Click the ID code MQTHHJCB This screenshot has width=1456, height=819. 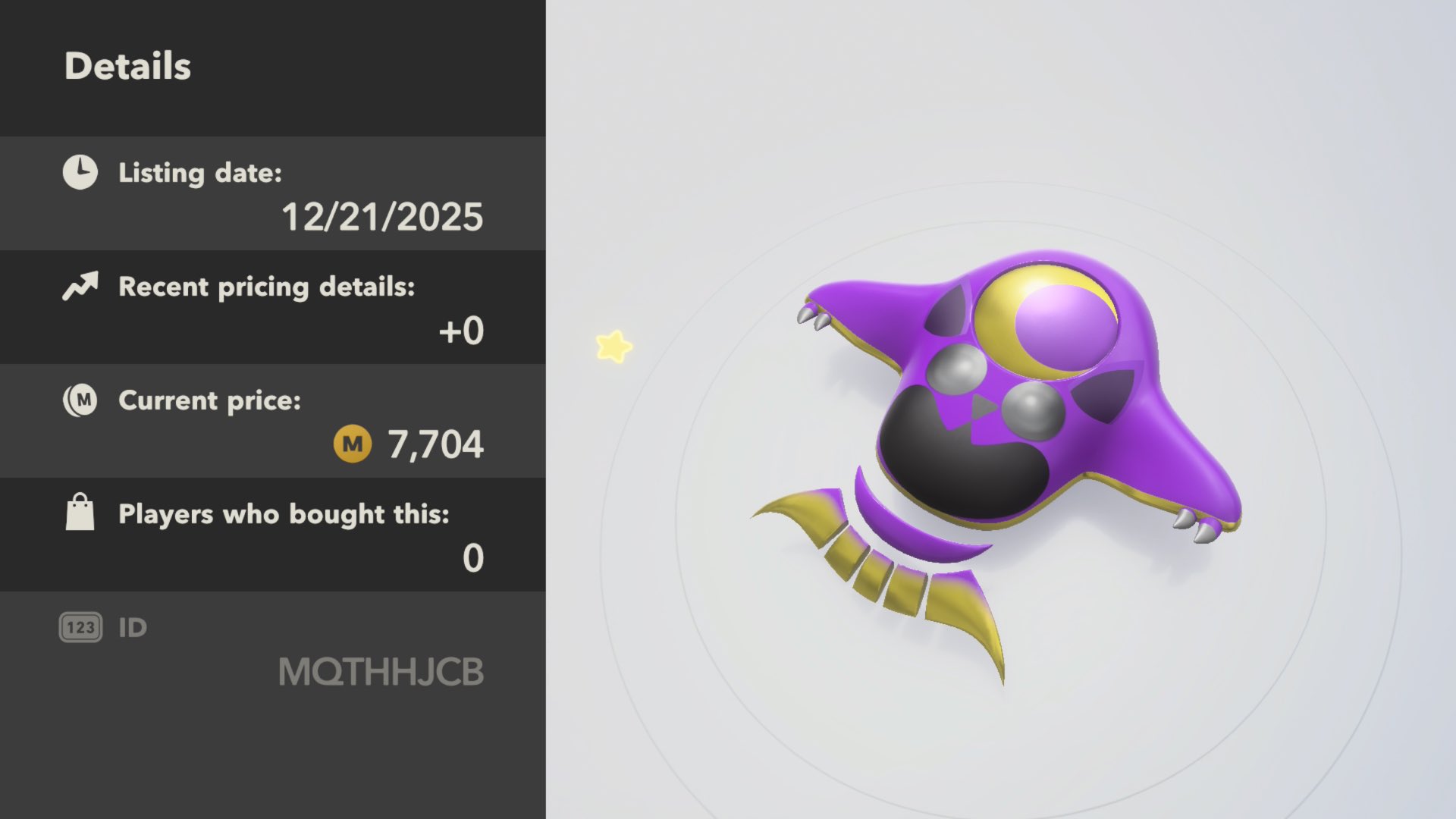(381, 672)
